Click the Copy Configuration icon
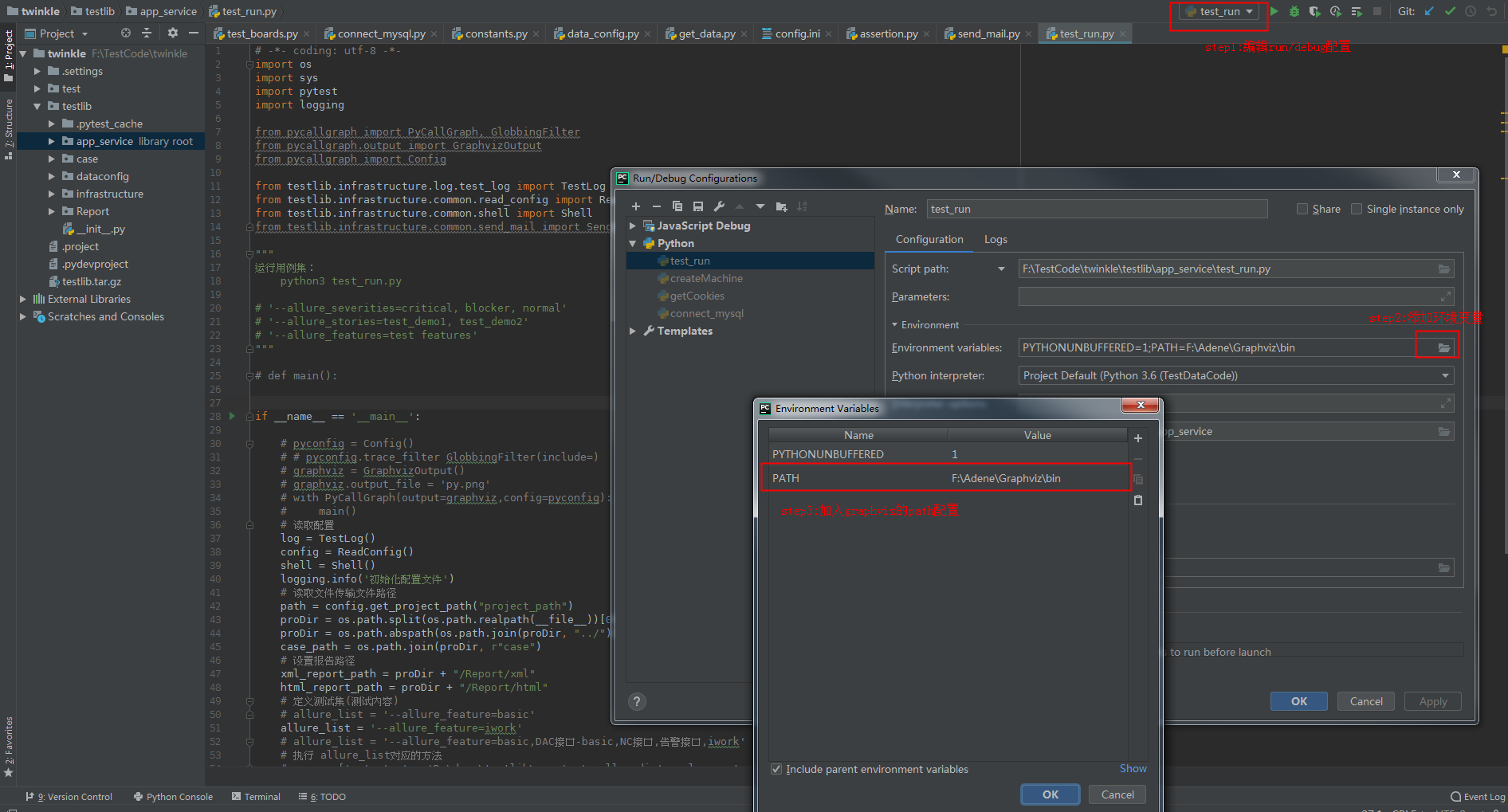Screen dimensions: 1508x812 click(x=677, y=206)
